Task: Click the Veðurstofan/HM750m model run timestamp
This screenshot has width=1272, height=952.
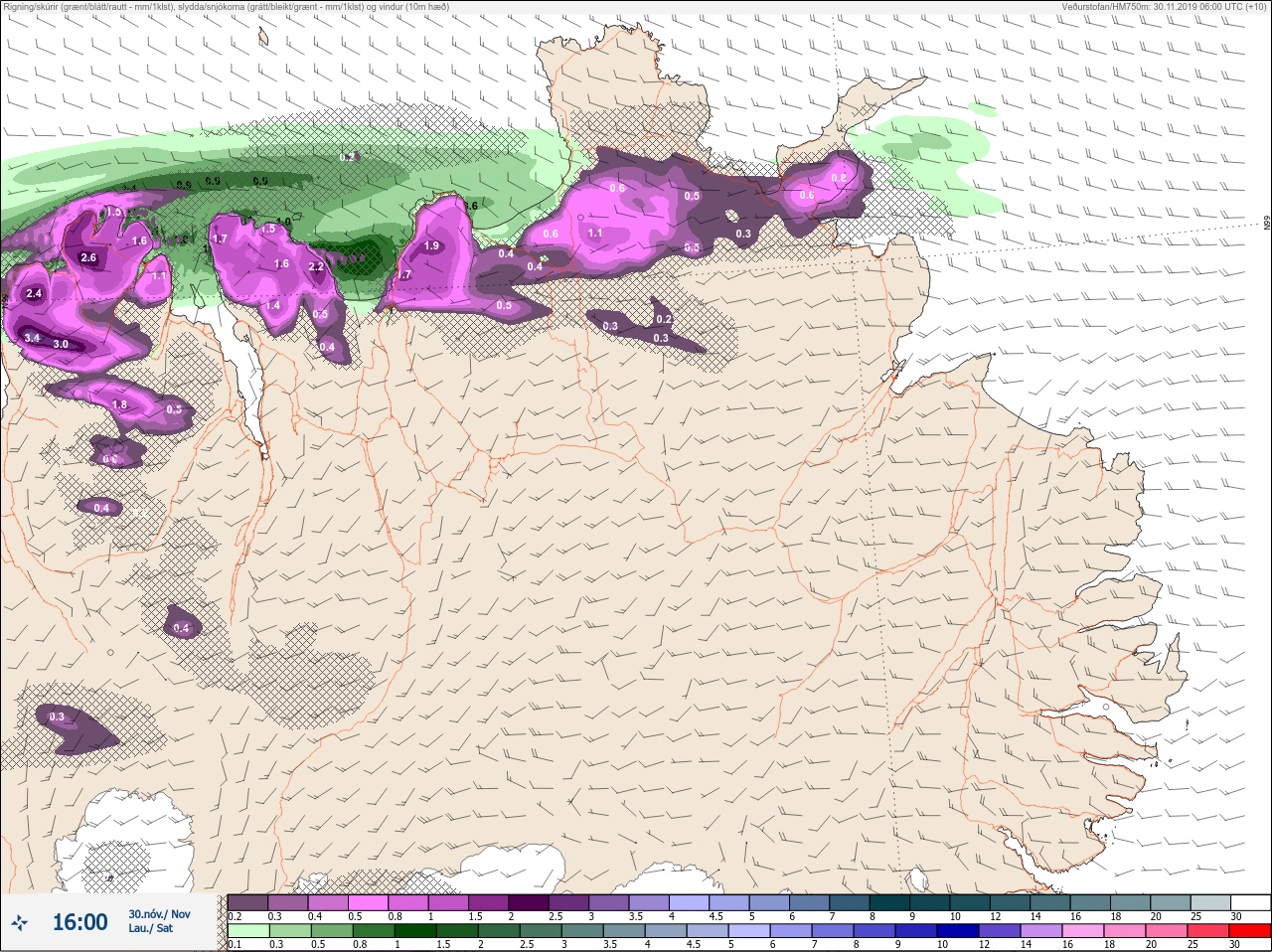Action: tap(1164, 6)
